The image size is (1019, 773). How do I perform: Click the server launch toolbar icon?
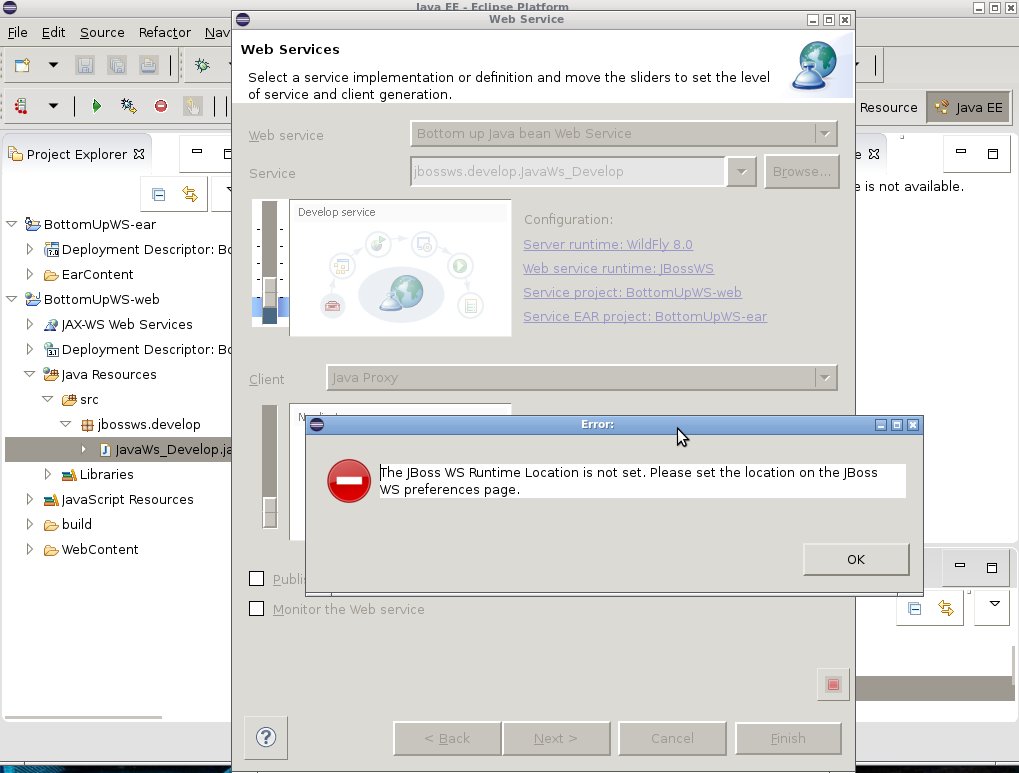point(21,105)
